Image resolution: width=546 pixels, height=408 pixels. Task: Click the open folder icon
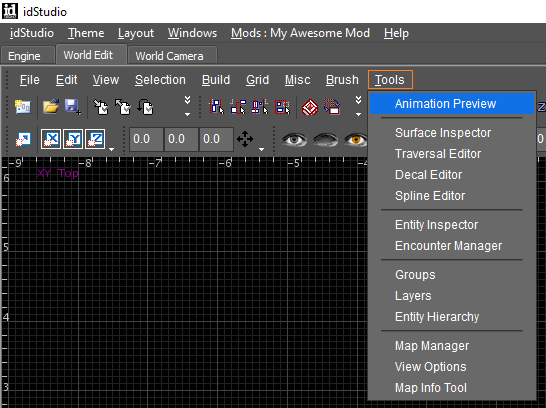click(51, 107)
